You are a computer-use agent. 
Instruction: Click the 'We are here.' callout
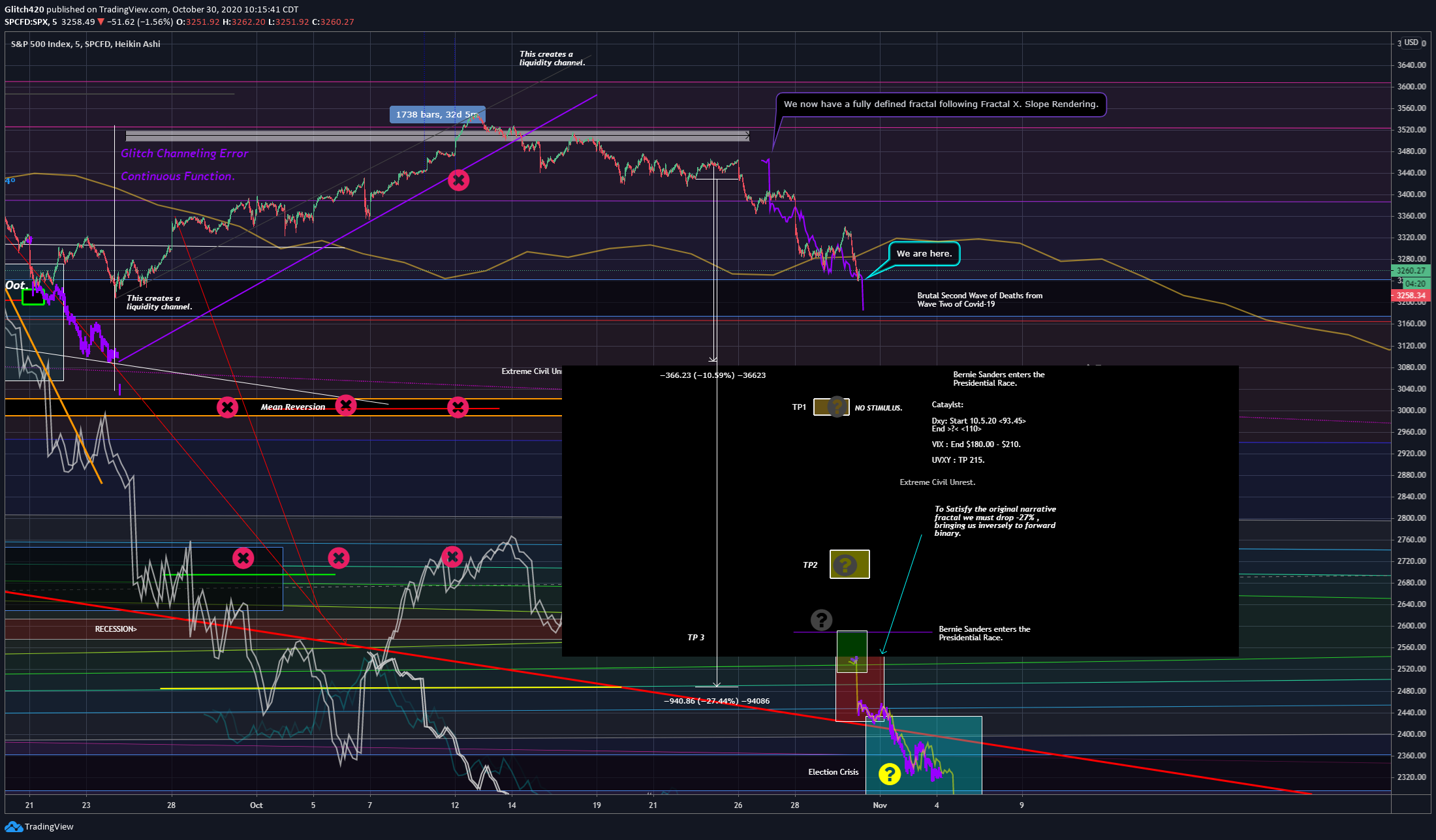click(924, 253)
